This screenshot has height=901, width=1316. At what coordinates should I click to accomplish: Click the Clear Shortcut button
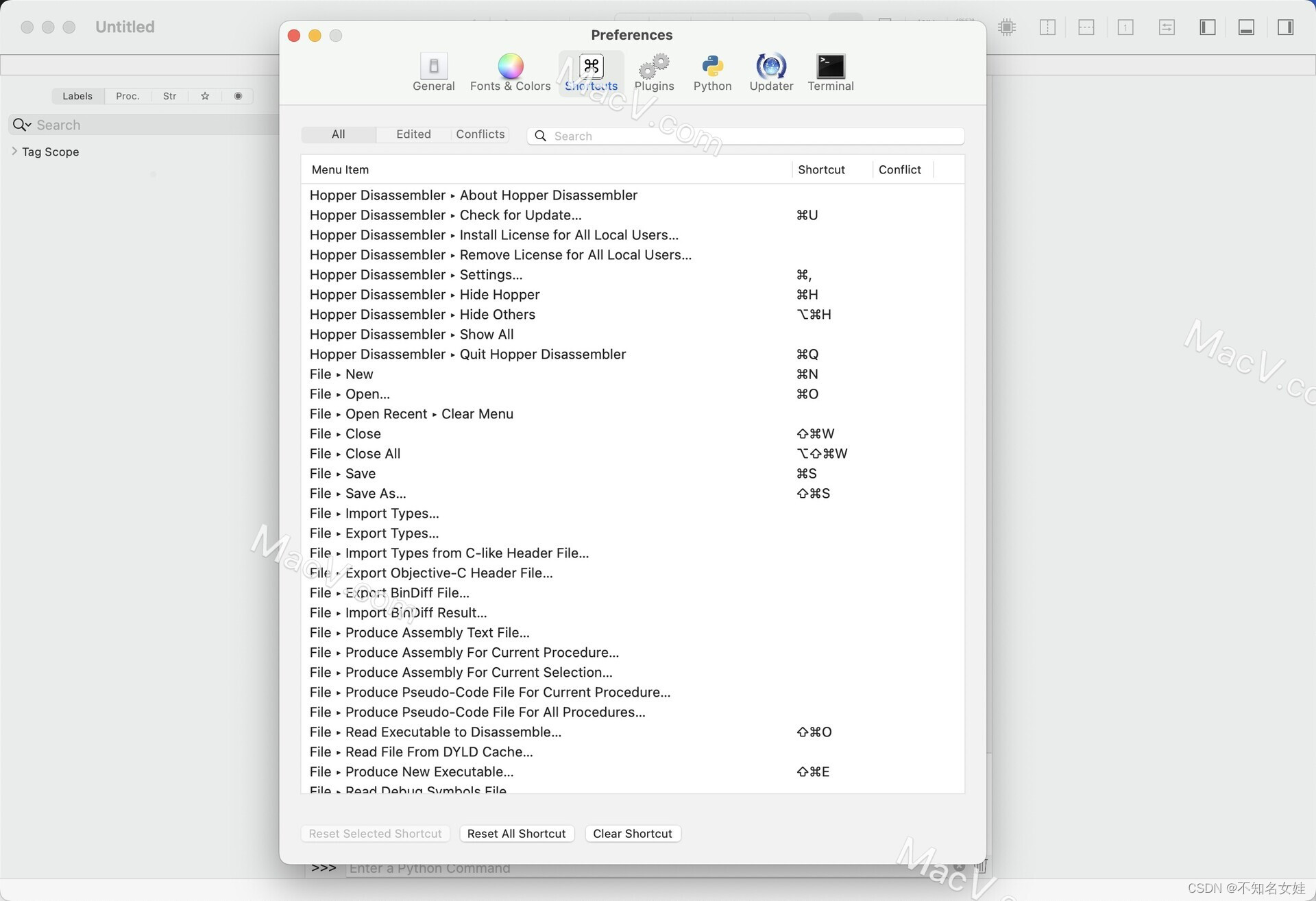coord(633,834)
